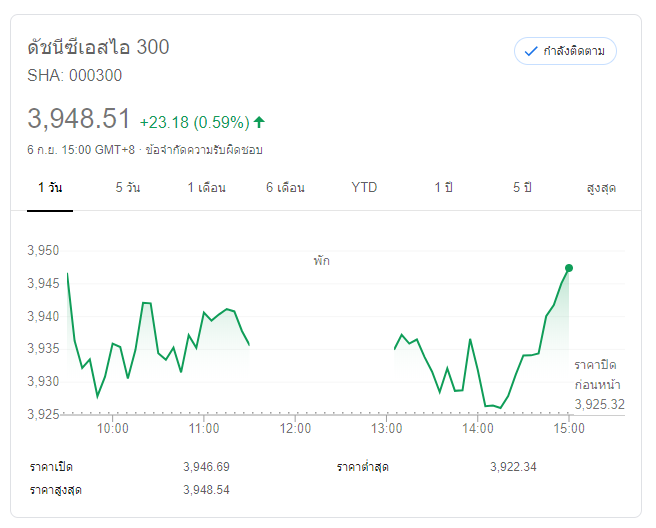Click the checkmark icon in follow button

pos(531,51)
